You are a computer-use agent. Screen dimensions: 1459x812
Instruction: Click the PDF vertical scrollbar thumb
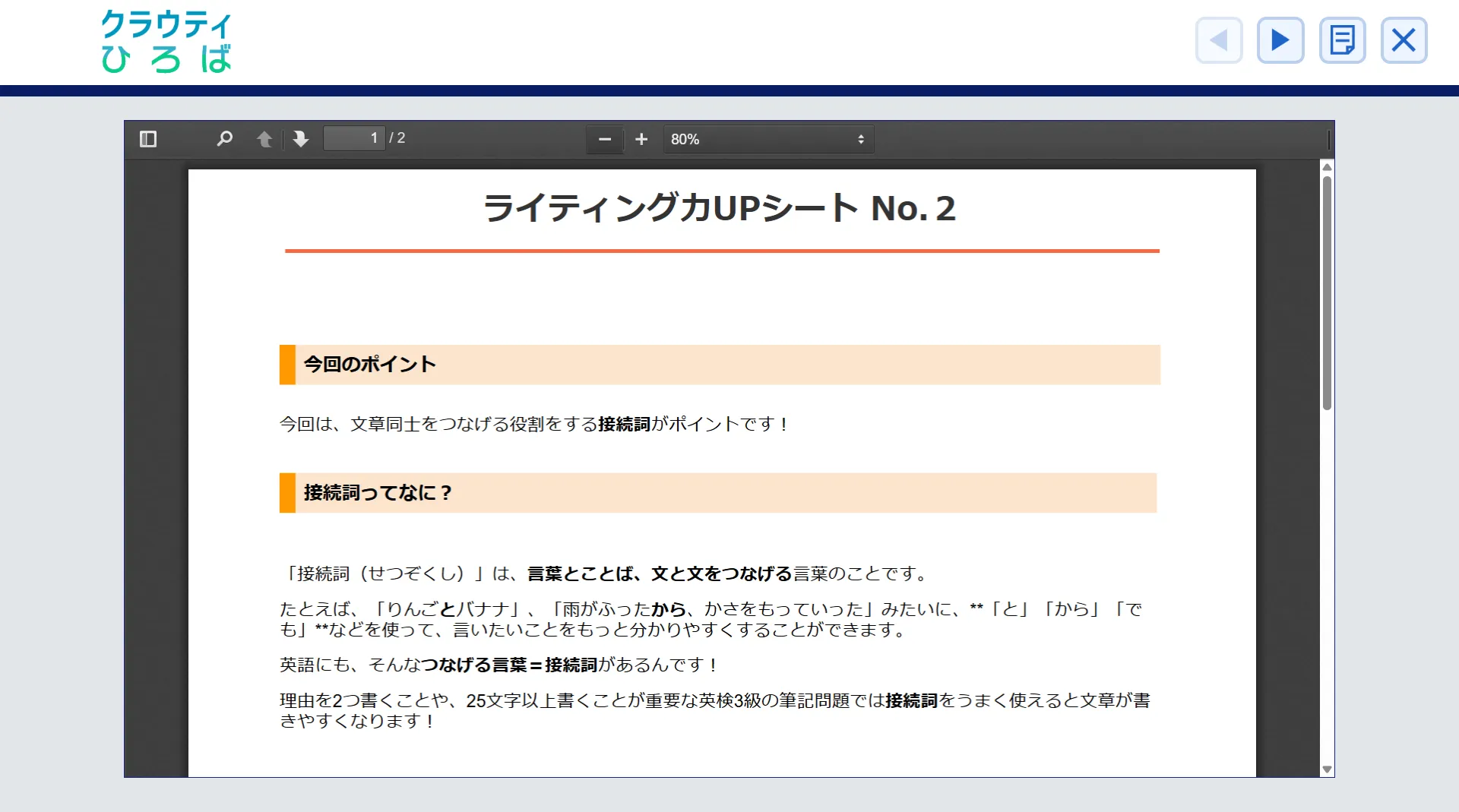1327,293
